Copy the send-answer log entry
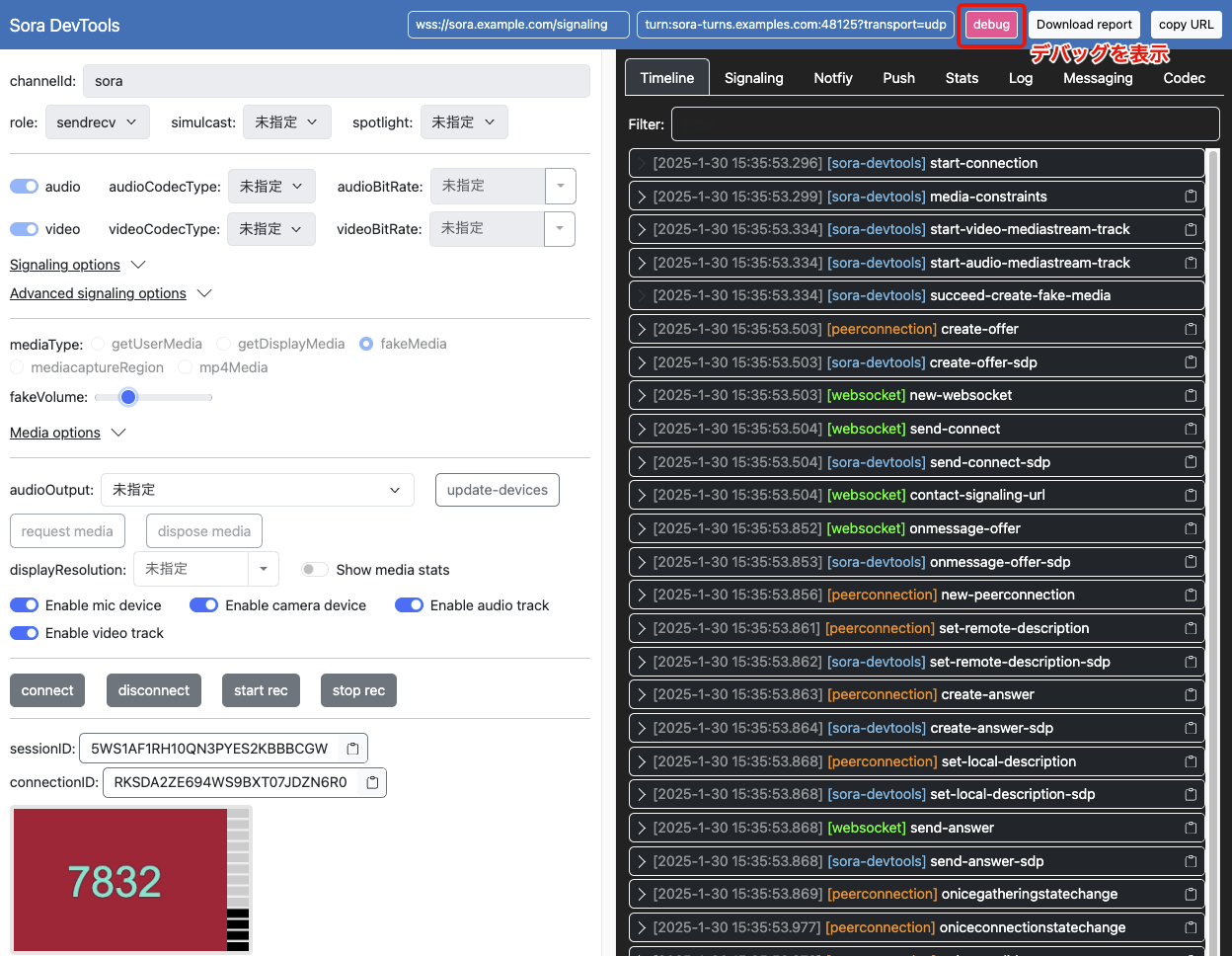 point(1191,827)
